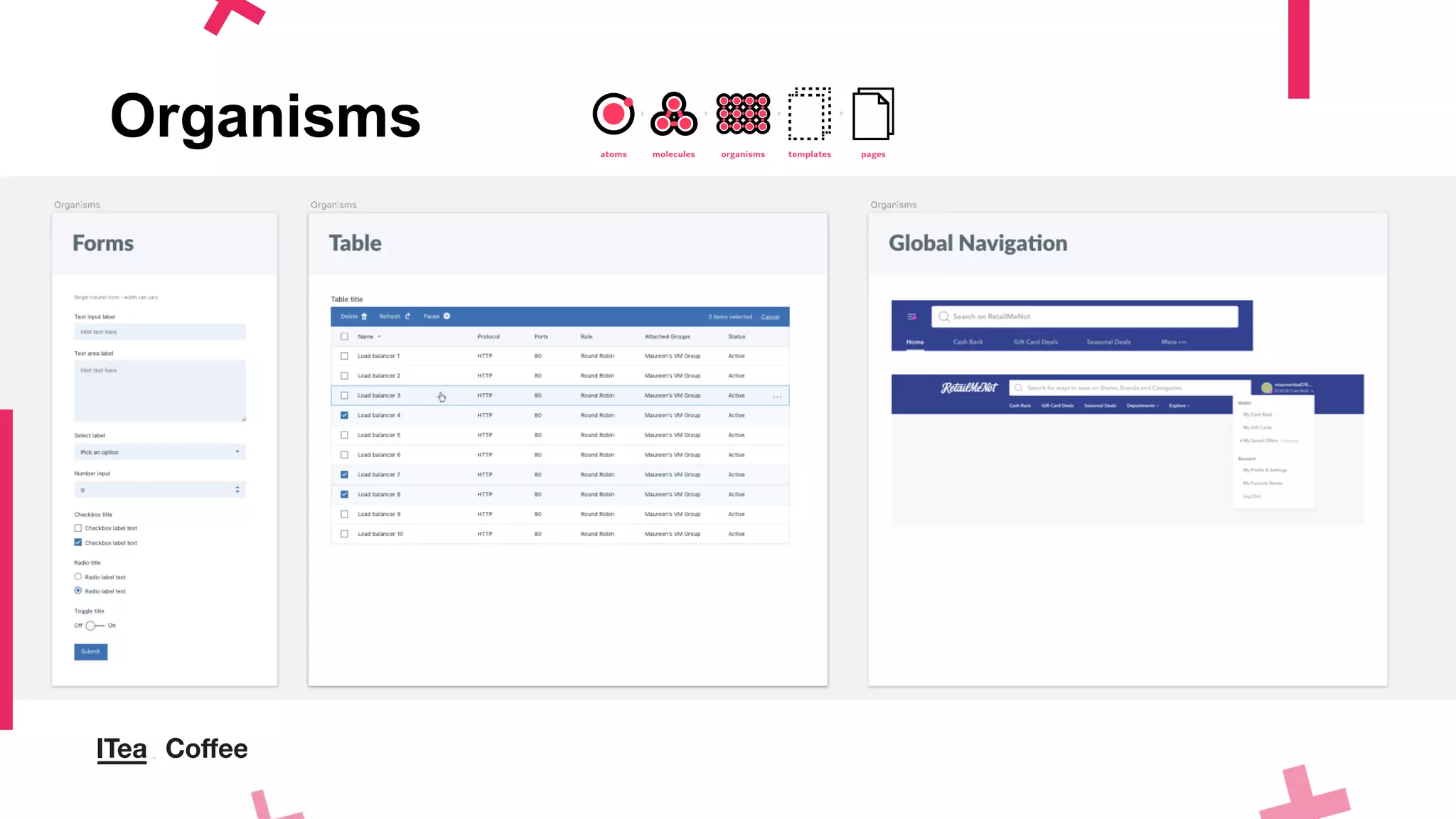Select the second Radio label text option
The width and height of the screenshot is (1456, 819).
[x=78, y=591]
